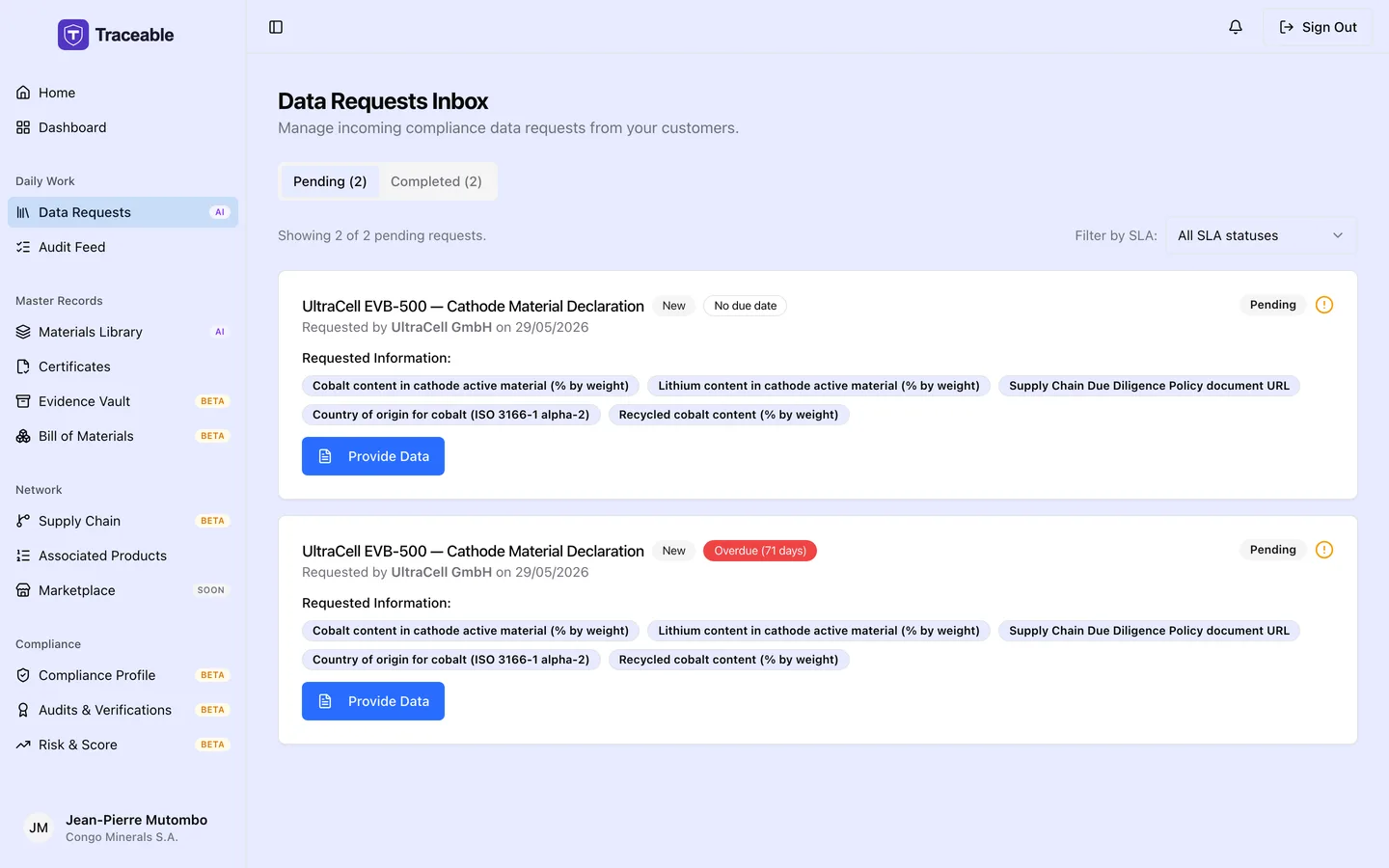
Task: Click first card's Cobalt content chip
Action: click(x=471, y=386)
